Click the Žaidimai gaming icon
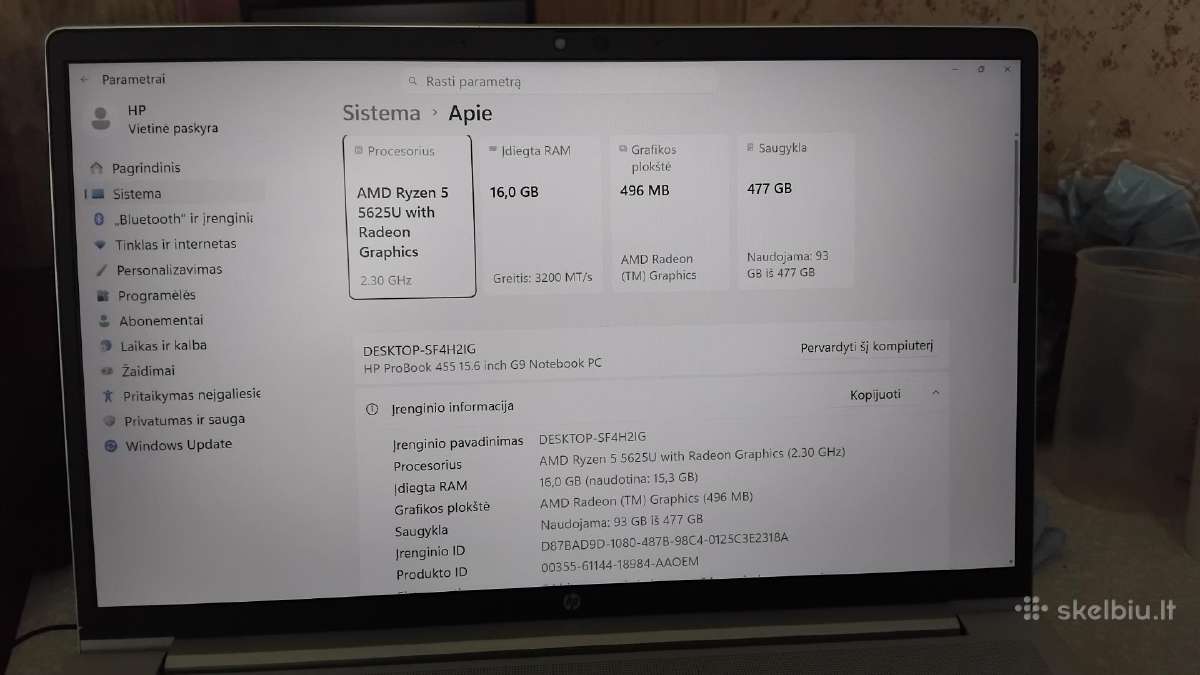Image resolution: width=1200 pixels, height=675 pixels. pyautogui.click(x=106, y=371)
